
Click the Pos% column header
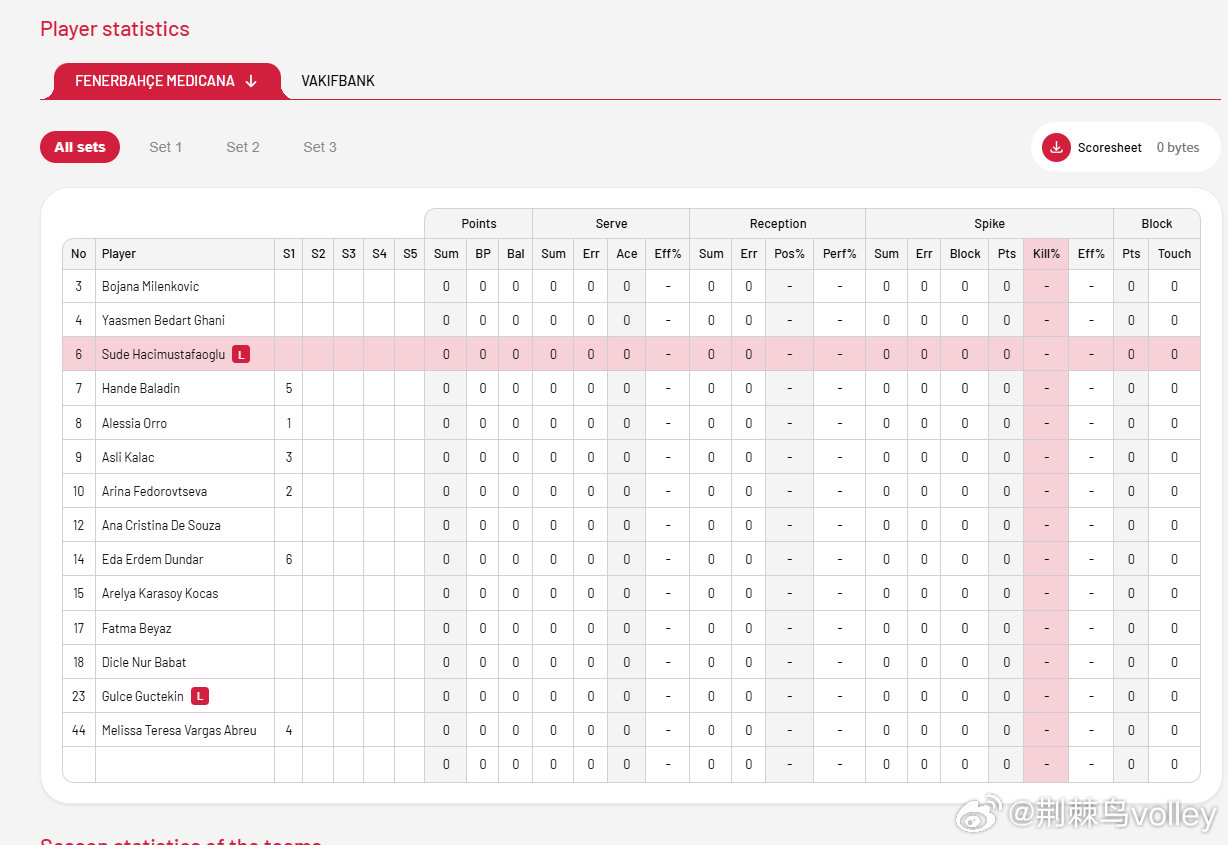point(790,254)
